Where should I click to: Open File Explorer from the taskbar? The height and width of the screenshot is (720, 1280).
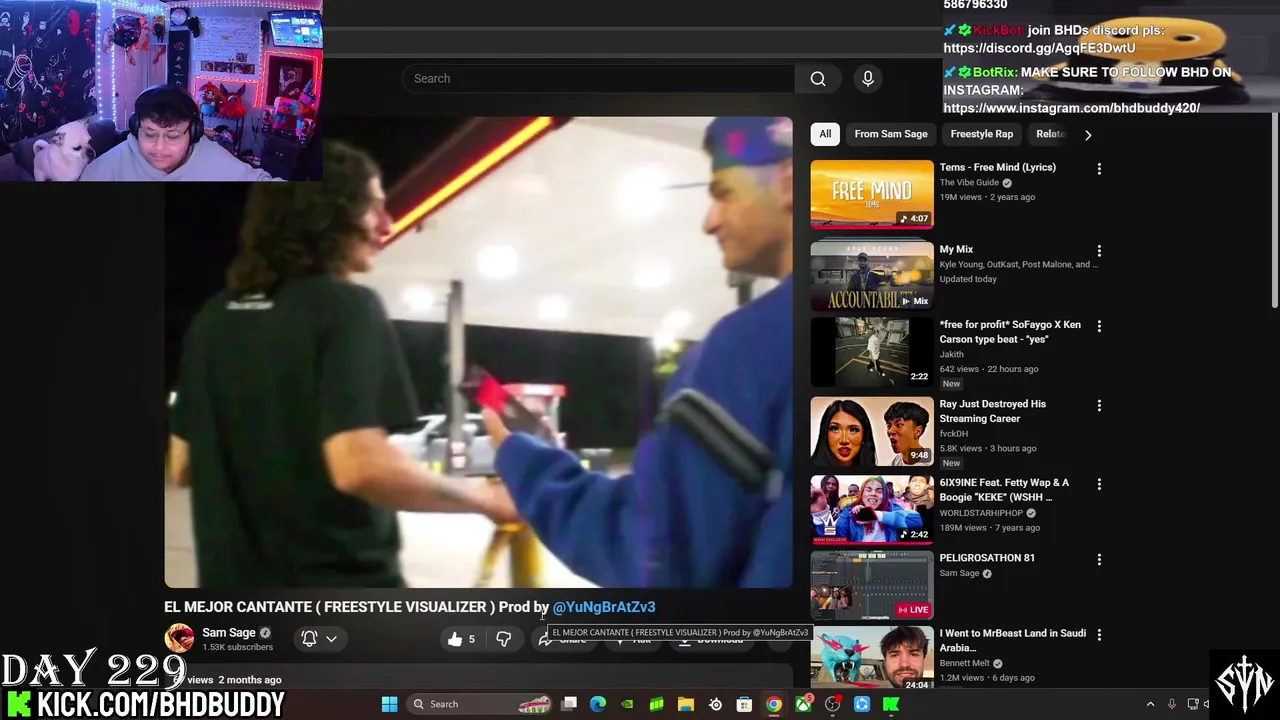tap(686, 704)
